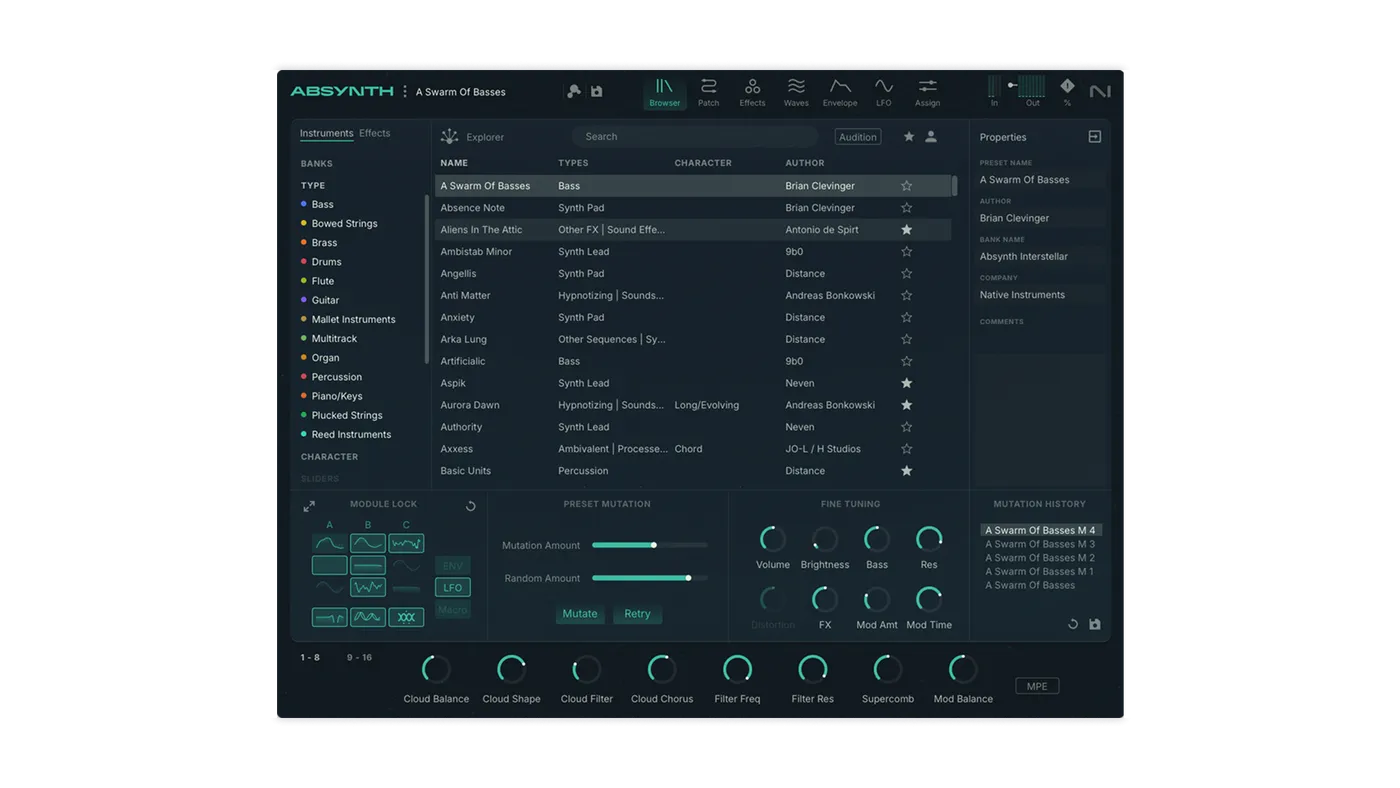1400x788 pixels.
Task: Toggle the top module in column C
Action: (x=406, y=543)
